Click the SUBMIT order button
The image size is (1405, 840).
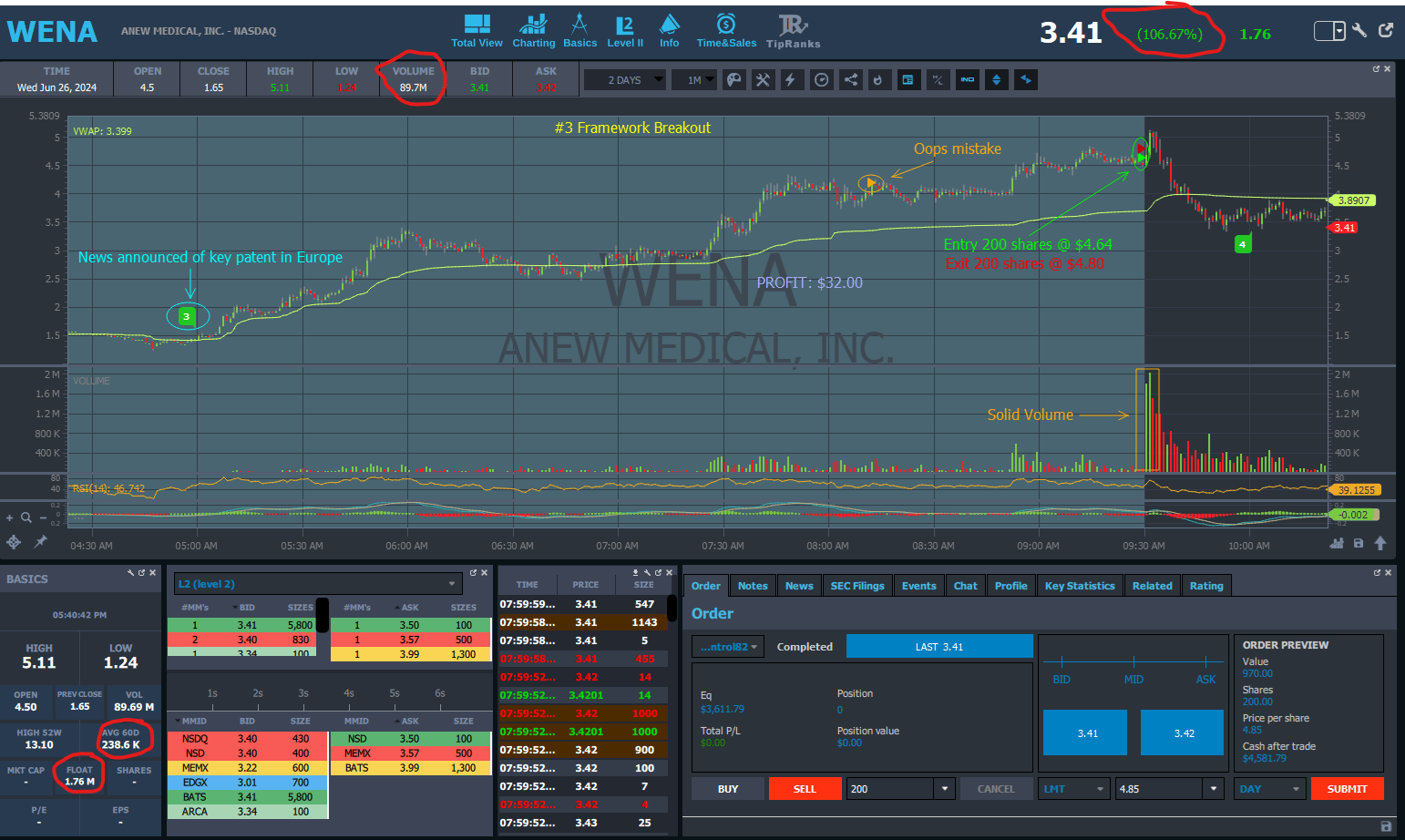[1347, 789]
